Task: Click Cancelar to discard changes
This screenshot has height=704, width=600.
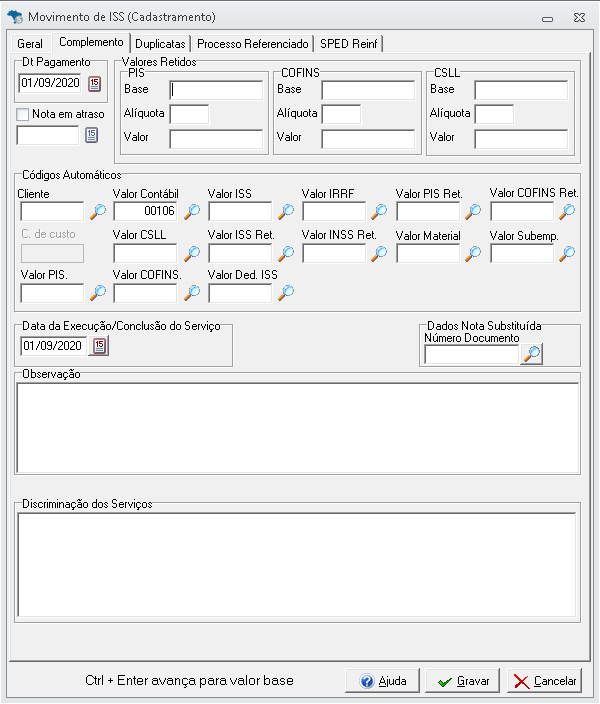Action: 544,681
